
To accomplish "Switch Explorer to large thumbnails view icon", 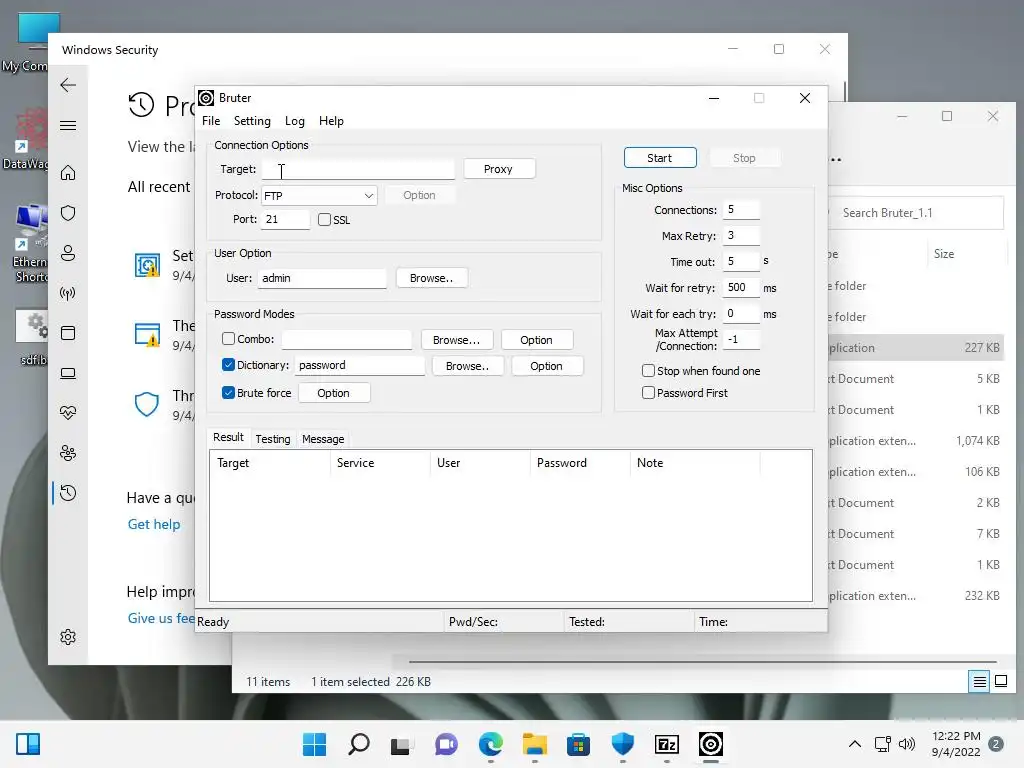I will pos(1000,682).
